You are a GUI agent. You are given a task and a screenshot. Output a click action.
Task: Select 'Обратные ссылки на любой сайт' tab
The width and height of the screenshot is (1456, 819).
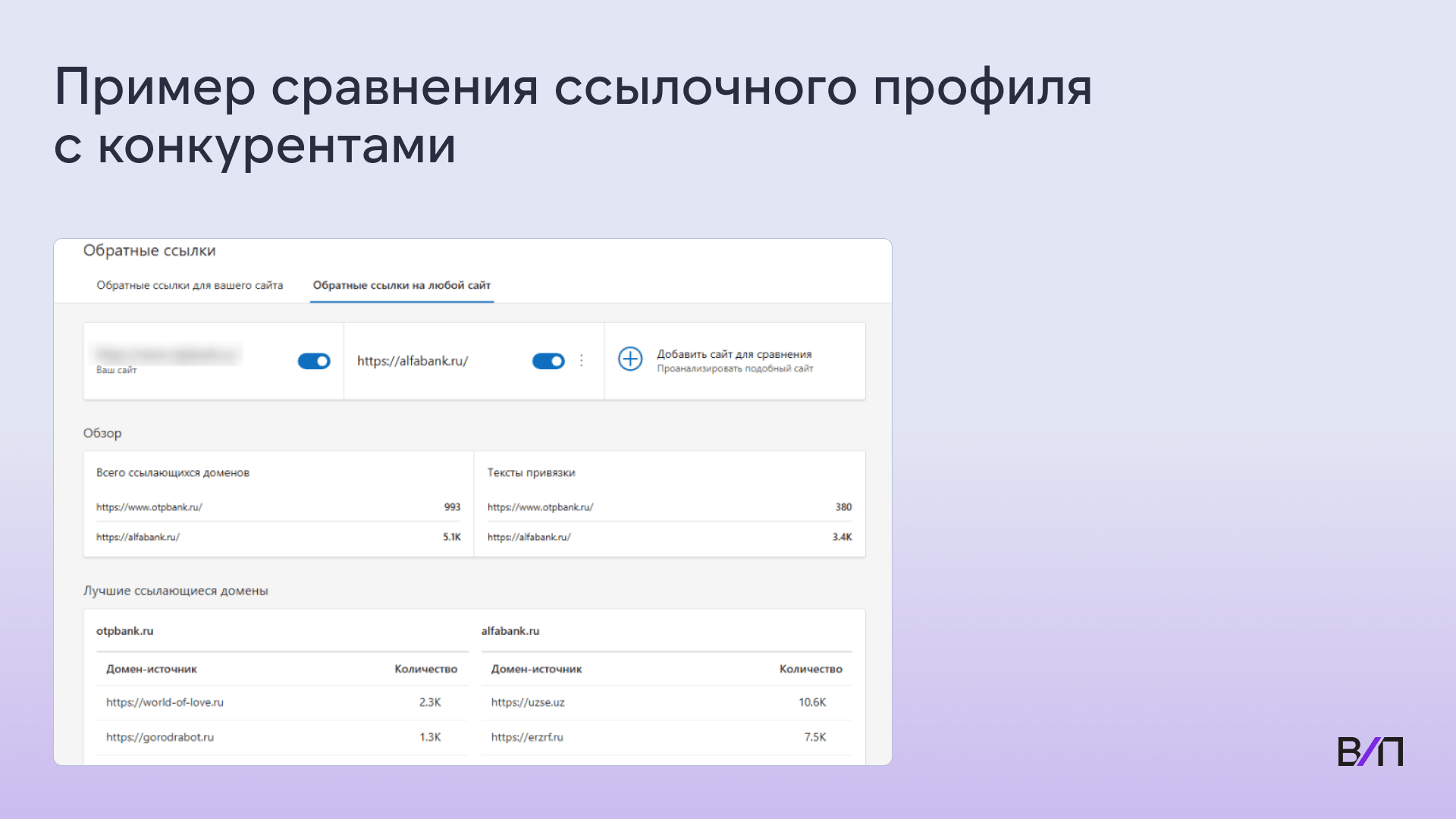click(401, 286)
